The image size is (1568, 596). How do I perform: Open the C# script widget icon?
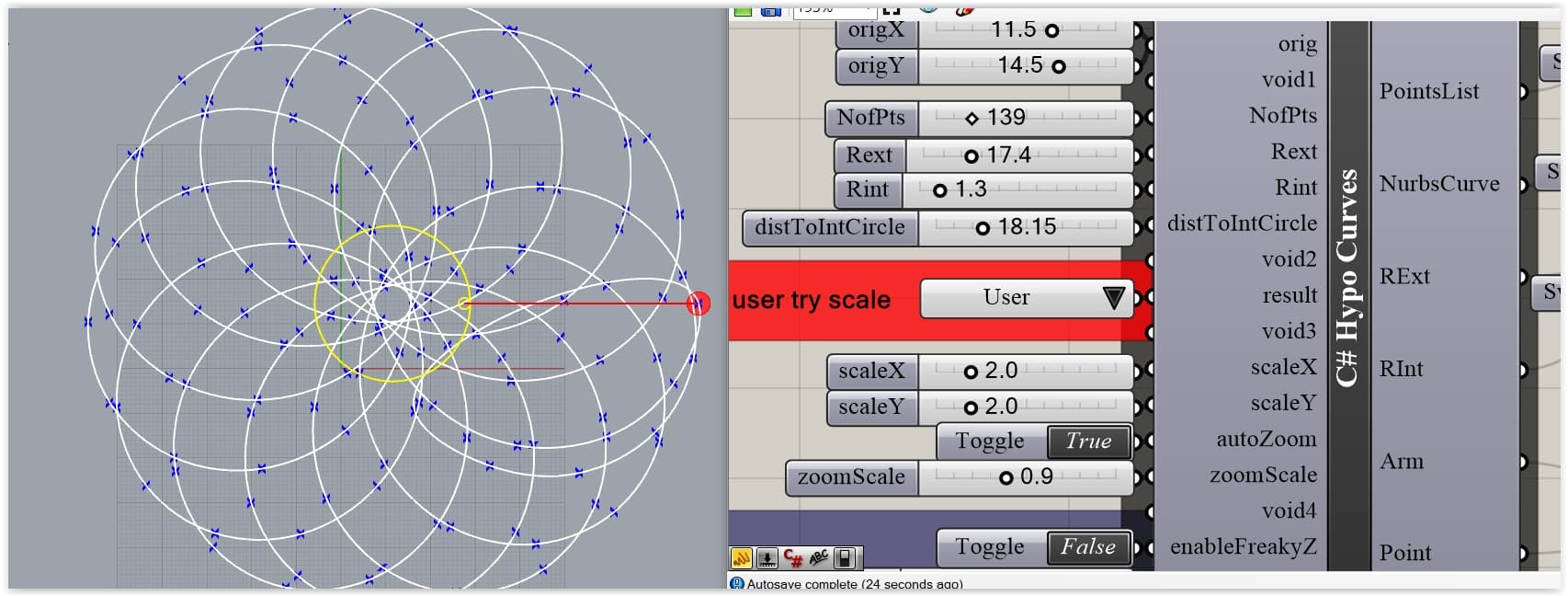(793, 557)
